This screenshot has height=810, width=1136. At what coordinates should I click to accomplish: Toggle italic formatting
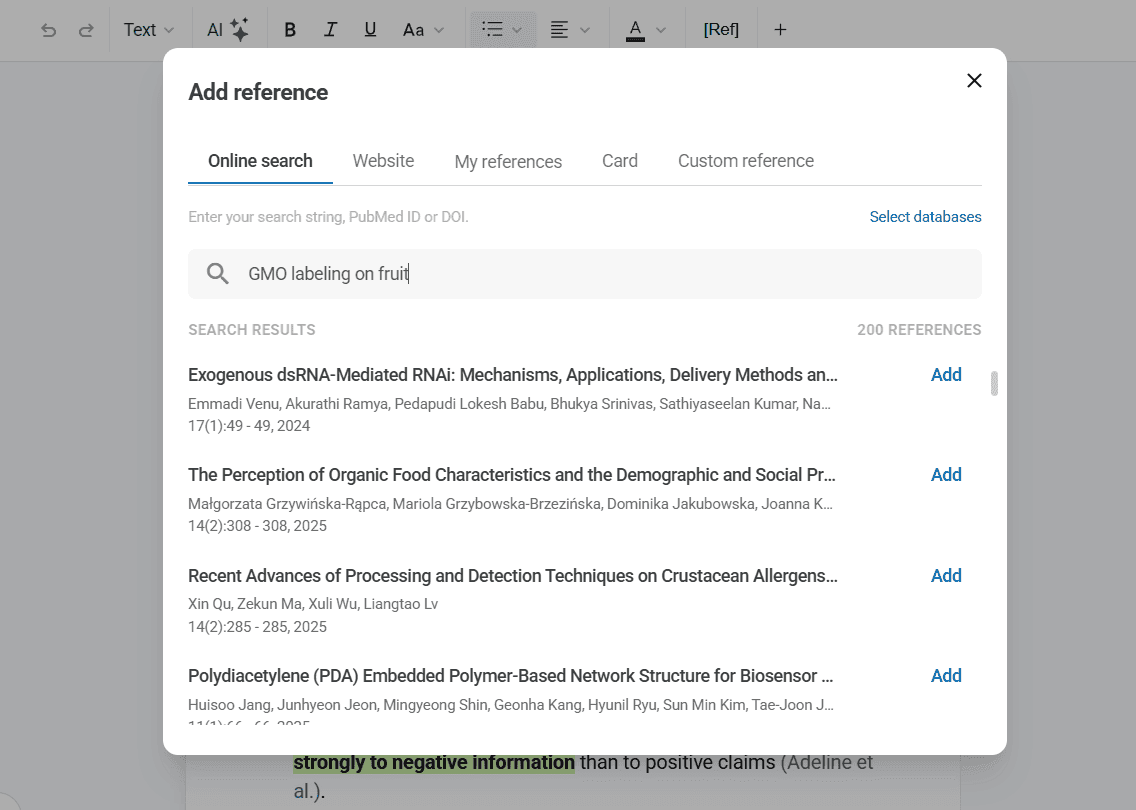pyautogui.click(x=331, y=30)
